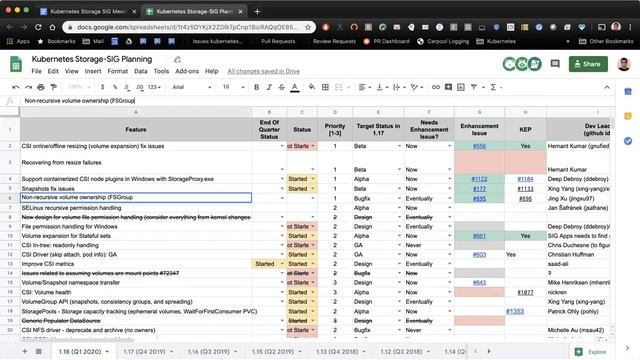Open text rotation options
This screenshot has height=360, width=640.
click(x=416, y=87)
